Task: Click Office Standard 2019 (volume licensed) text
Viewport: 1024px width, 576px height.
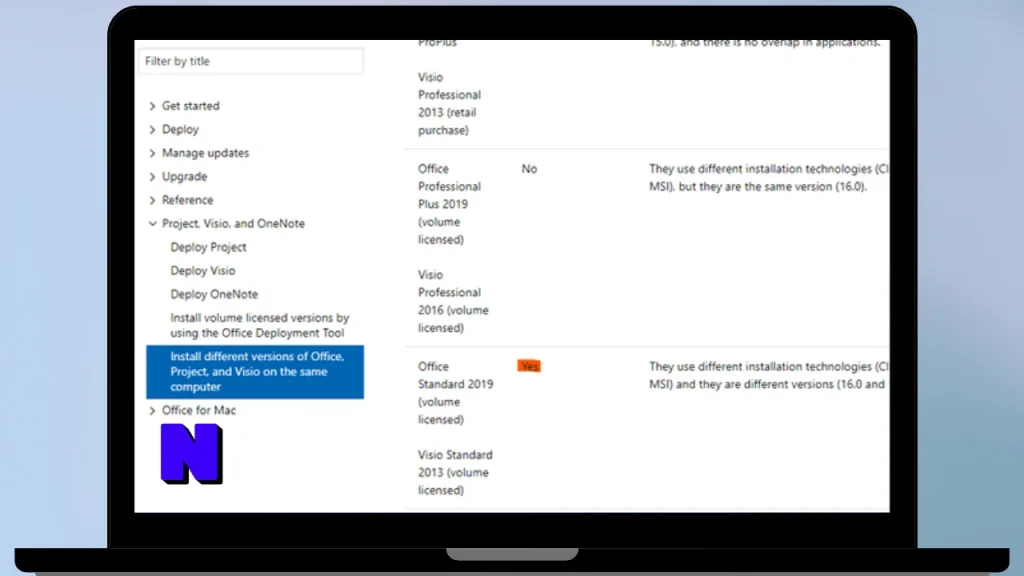Action: [x=455, y=393]
